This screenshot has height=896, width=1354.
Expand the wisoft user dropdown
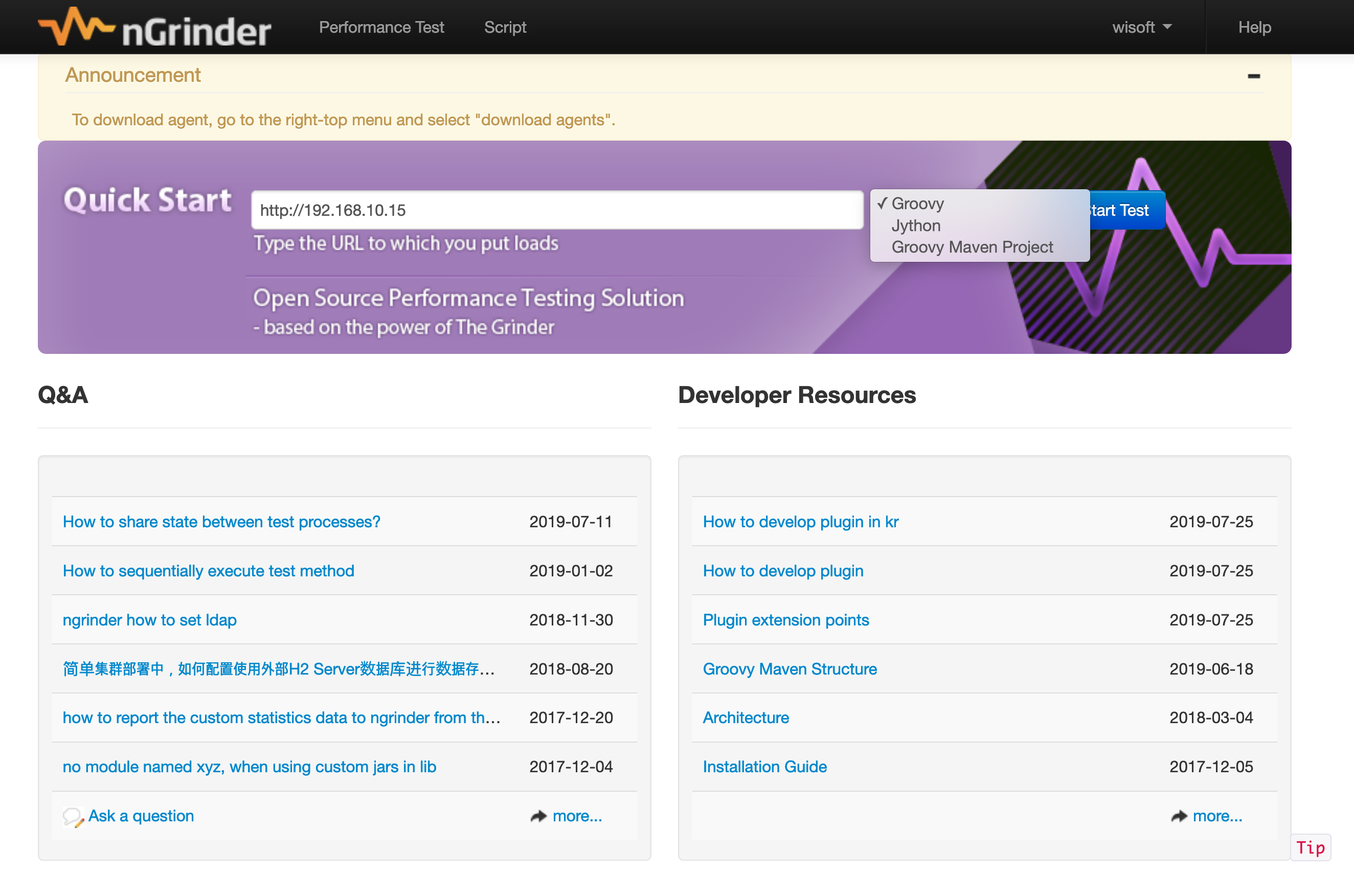[1141, 27]
